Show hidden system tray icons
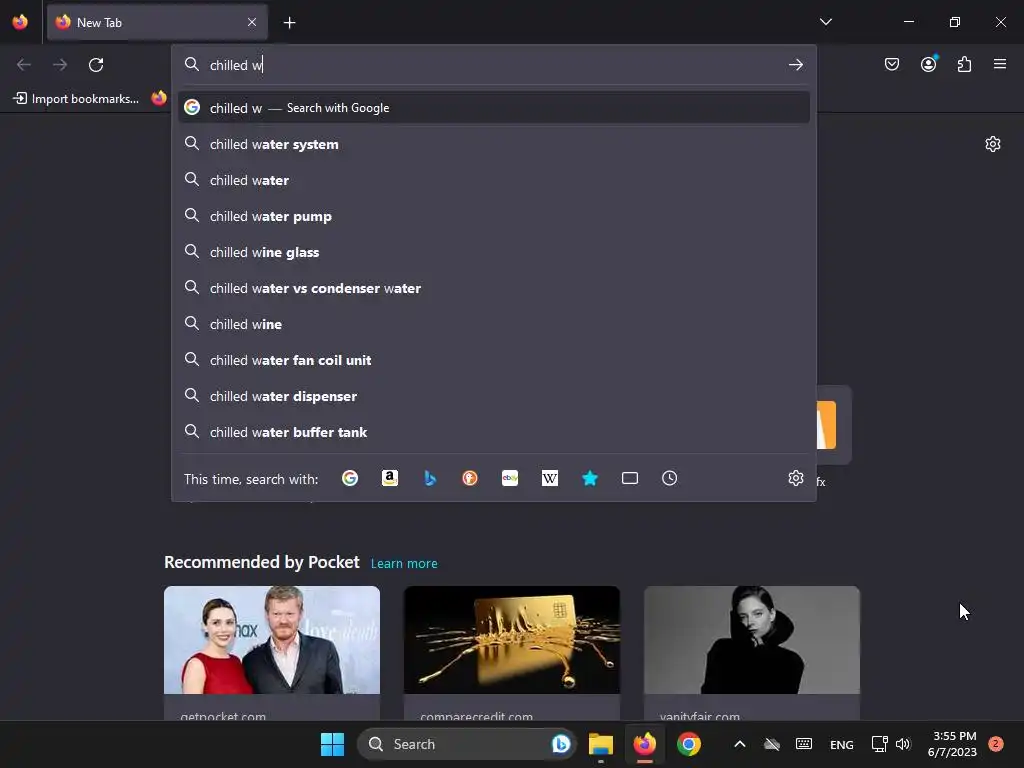The width and height of the screenshot is (1024, 768). (739, 744)
